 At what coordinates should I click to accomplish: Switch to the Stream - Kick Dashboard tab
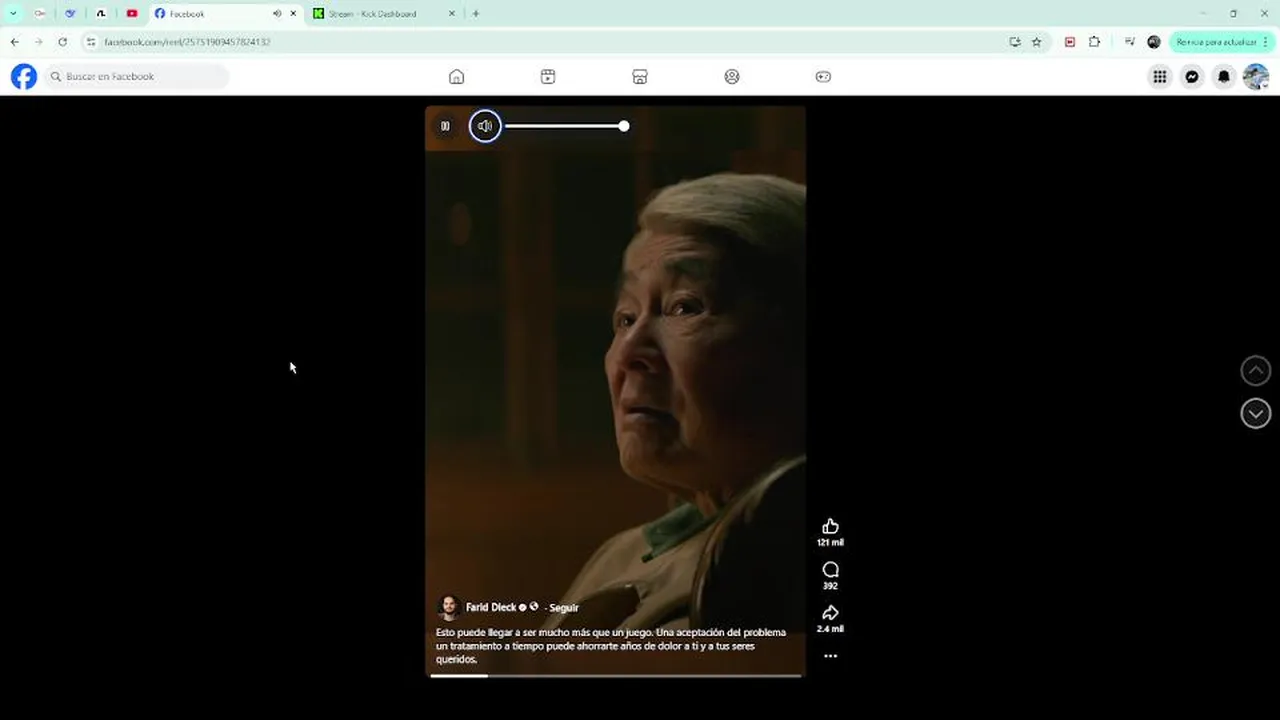pyautogui.click(x=384, y=14)
